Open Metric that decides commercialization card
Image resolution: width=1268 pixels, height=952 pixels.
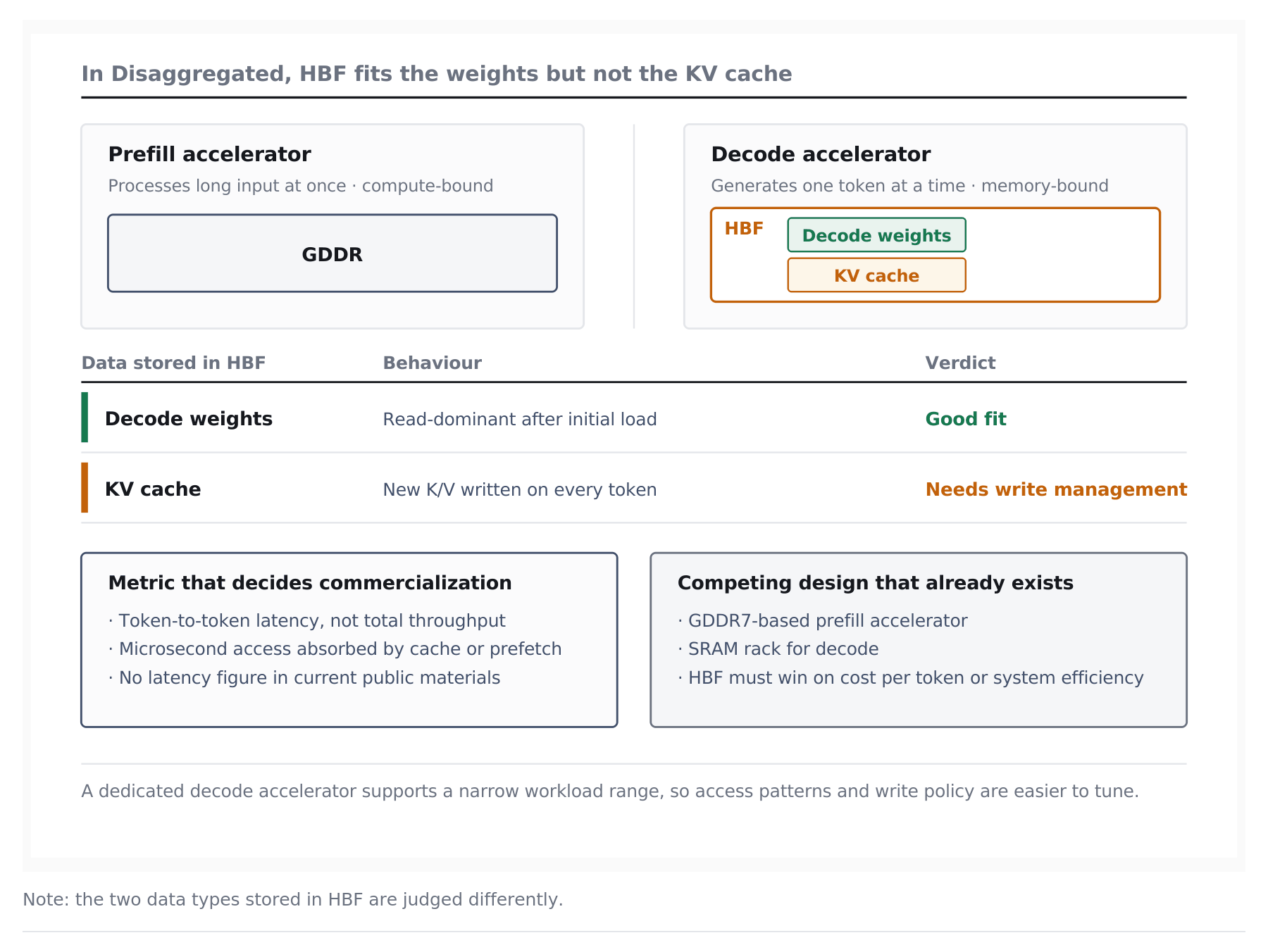click(349, 640)
